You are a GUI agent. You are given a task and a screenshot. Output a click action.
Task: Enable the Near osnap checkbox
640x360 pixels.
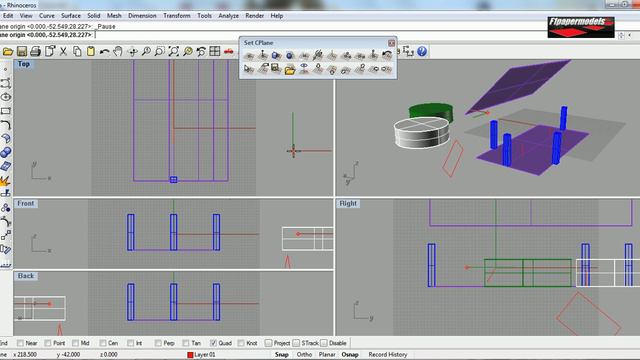[x=20, y=343]
